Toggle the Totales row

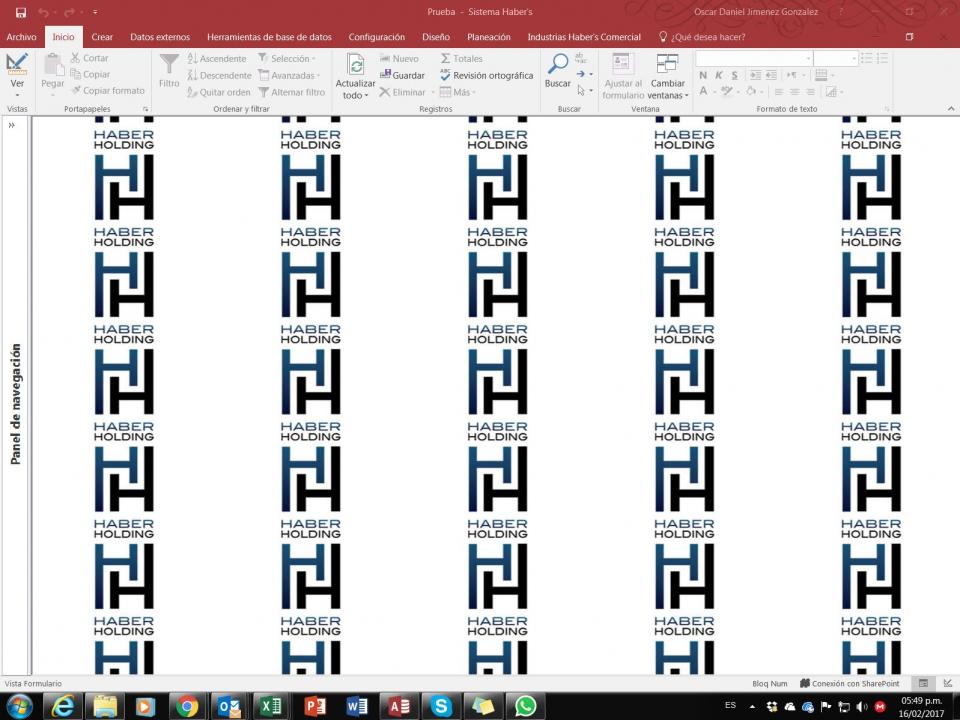pyautogui.click(x=462, y=59)
